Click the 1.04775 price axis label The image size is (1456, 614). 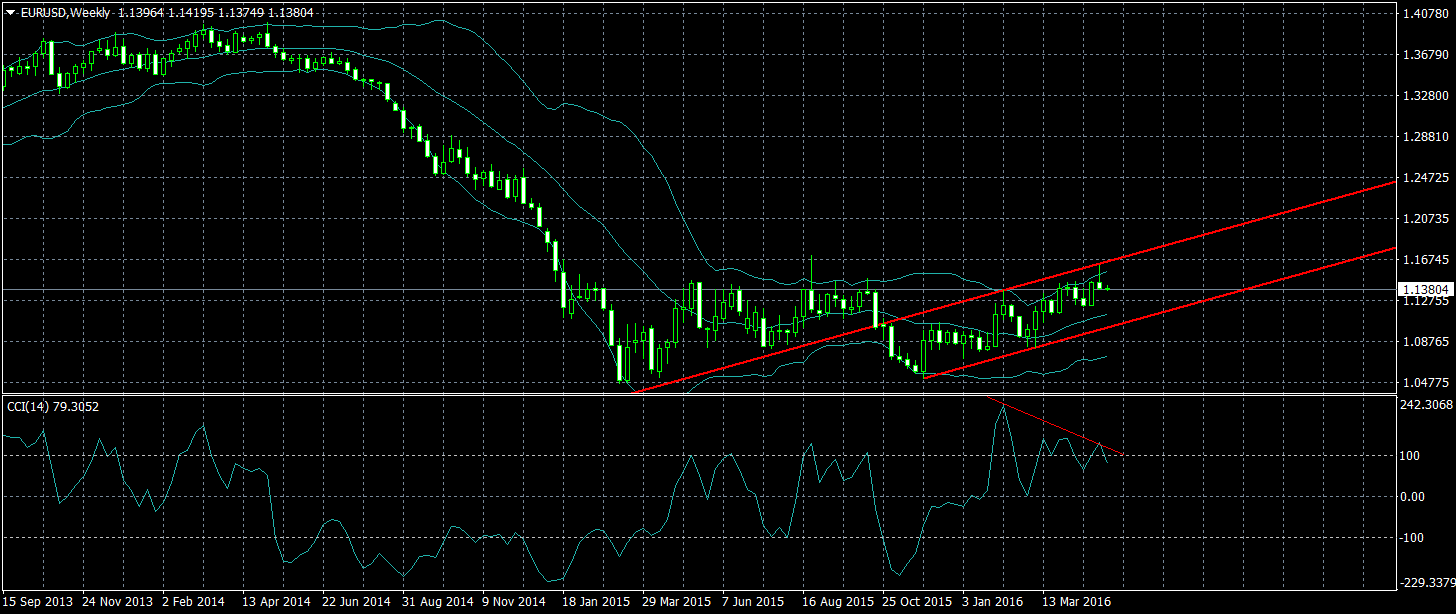(x=1425, y=383)
